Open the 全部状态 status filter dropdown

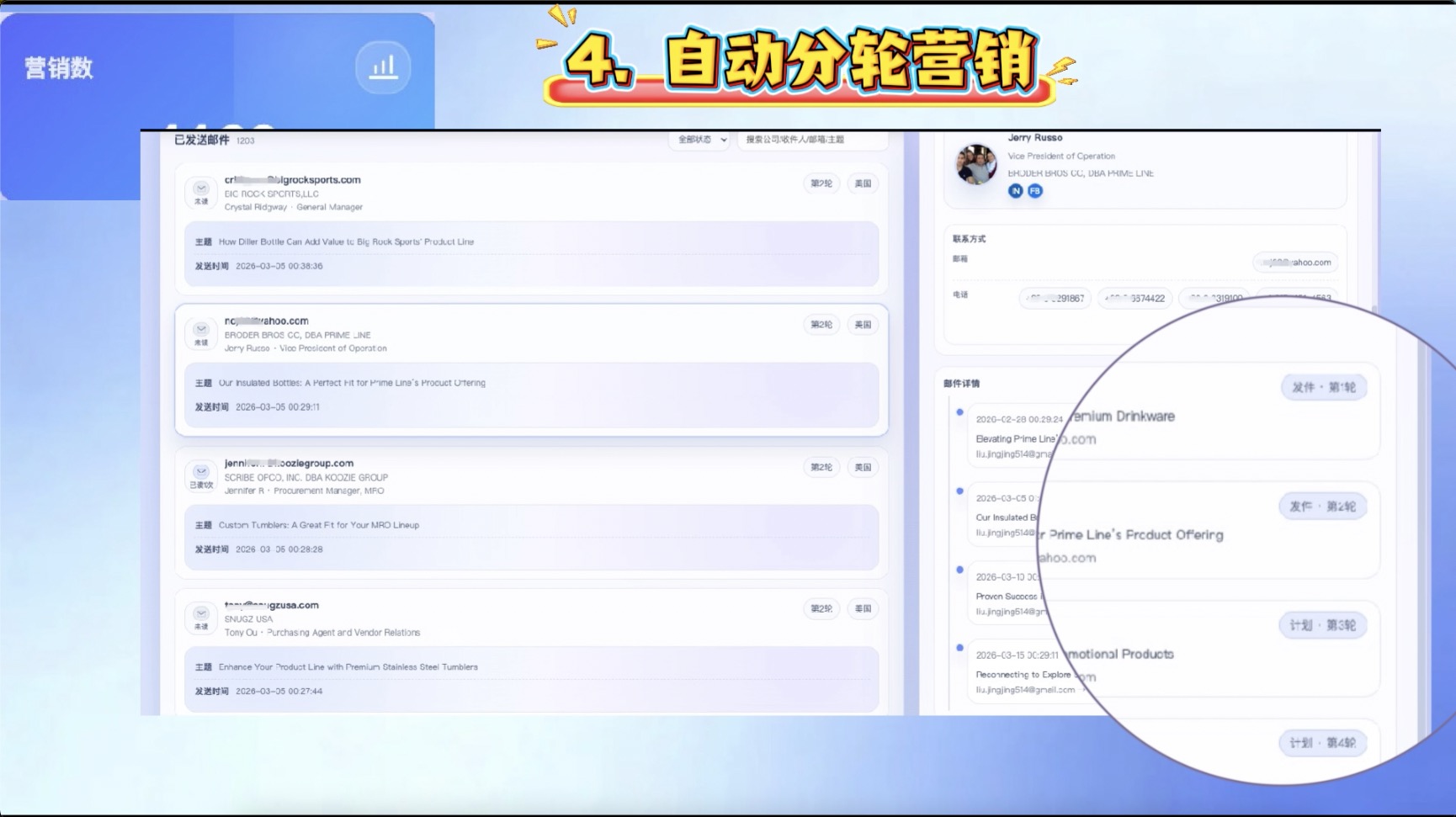point(699,140)
